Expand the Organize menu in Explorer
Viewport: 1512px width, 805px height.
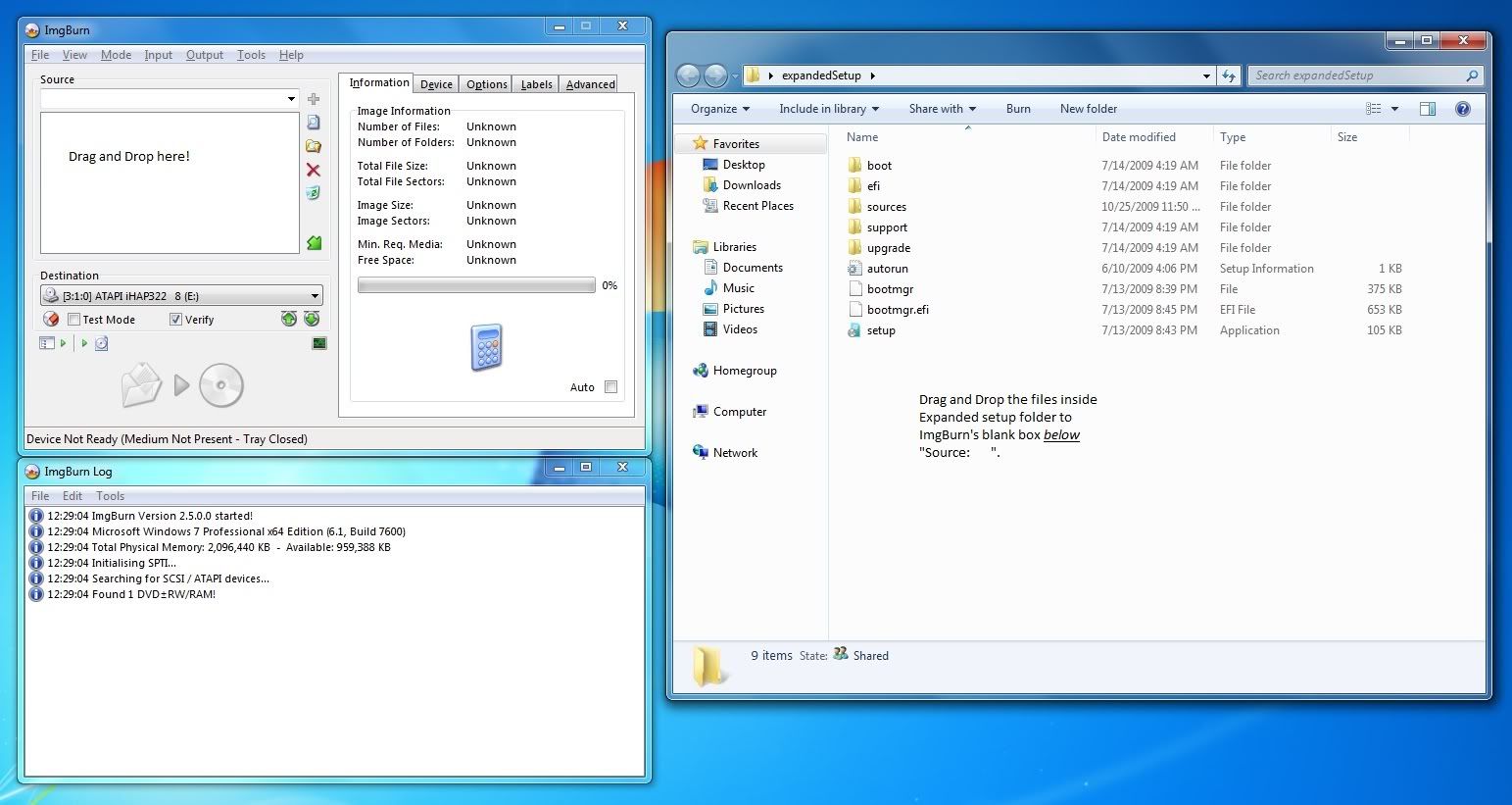[x=720, y=109]
